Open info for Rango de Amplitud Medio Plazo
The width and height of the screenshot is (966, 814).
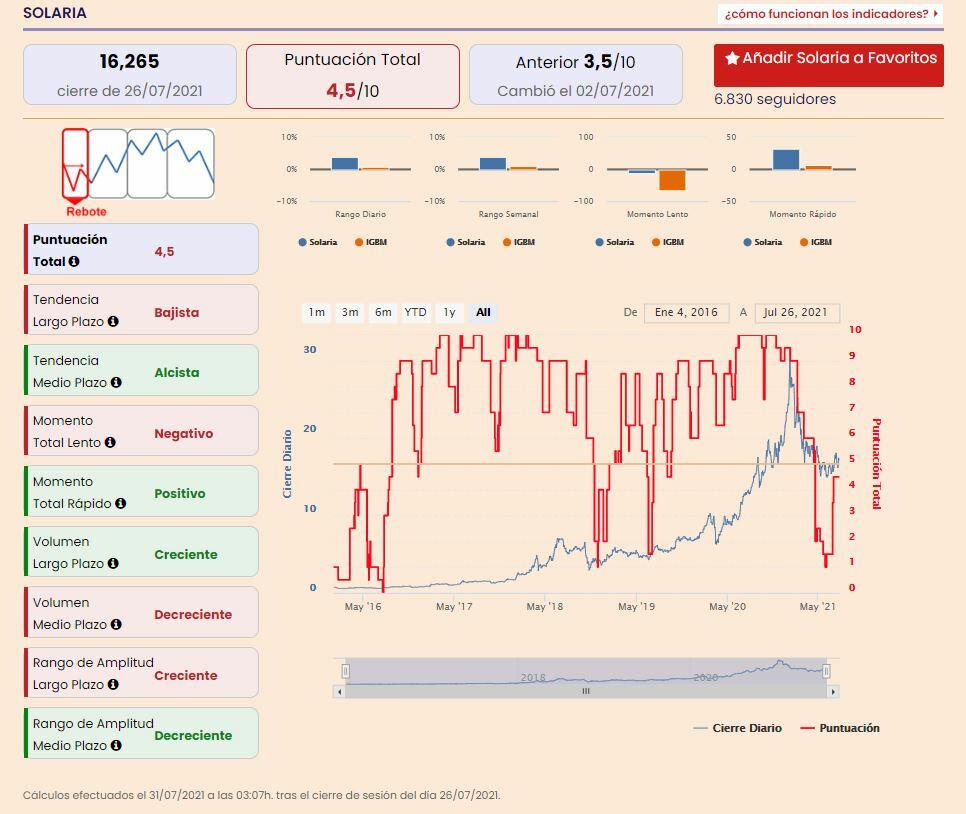116,746
